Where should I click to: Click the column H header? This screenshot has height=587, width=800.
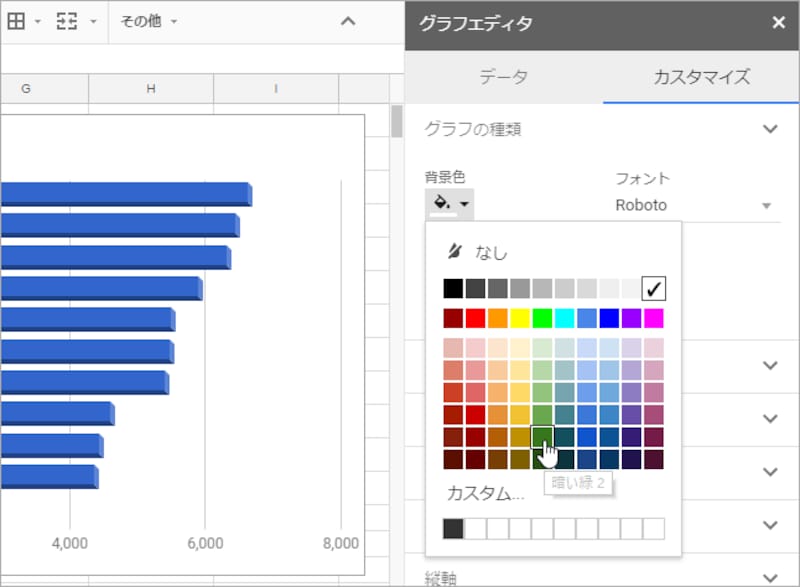pyautogui.click(x=150, y=88)
